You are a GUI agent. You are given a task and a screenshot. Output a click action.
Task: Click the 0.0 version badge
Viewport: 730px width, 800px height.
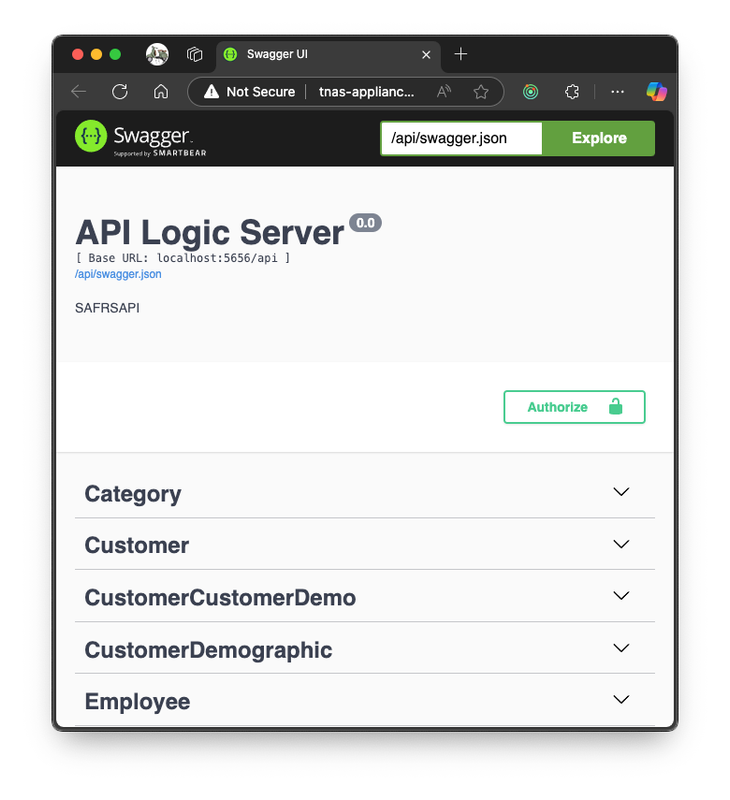(365, 223)
